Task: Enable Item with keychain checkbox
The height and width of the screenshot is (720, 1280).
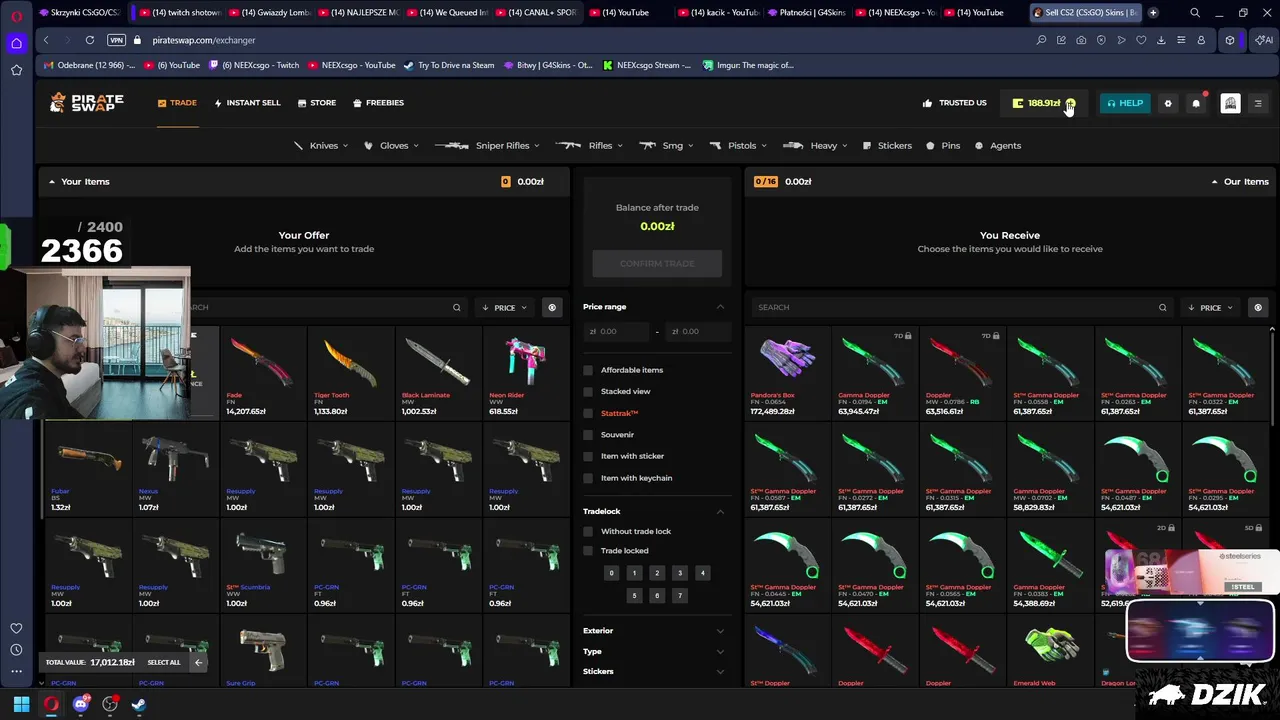Action: (588, 478)
